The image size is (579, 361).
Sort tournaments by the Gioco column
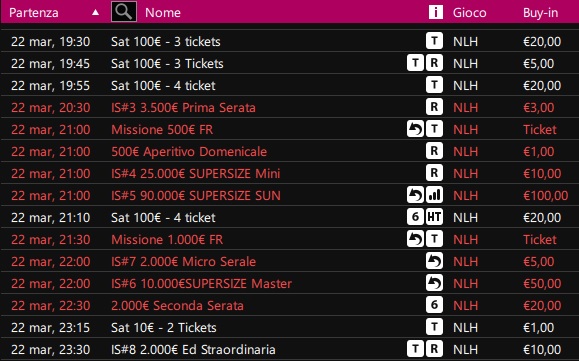pos(469,13)
